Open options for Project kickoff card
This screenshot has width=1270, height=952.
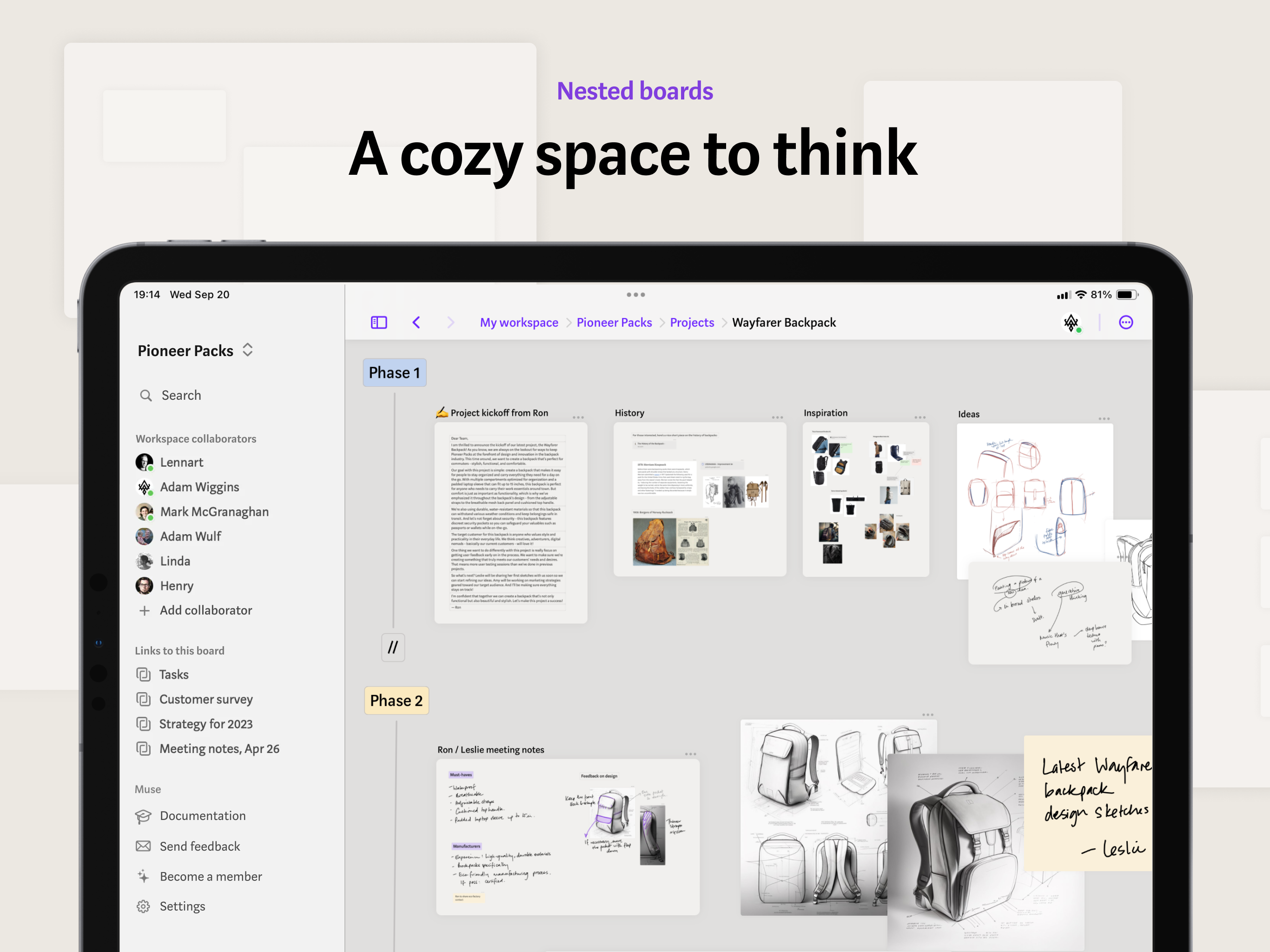pos(578,417)
